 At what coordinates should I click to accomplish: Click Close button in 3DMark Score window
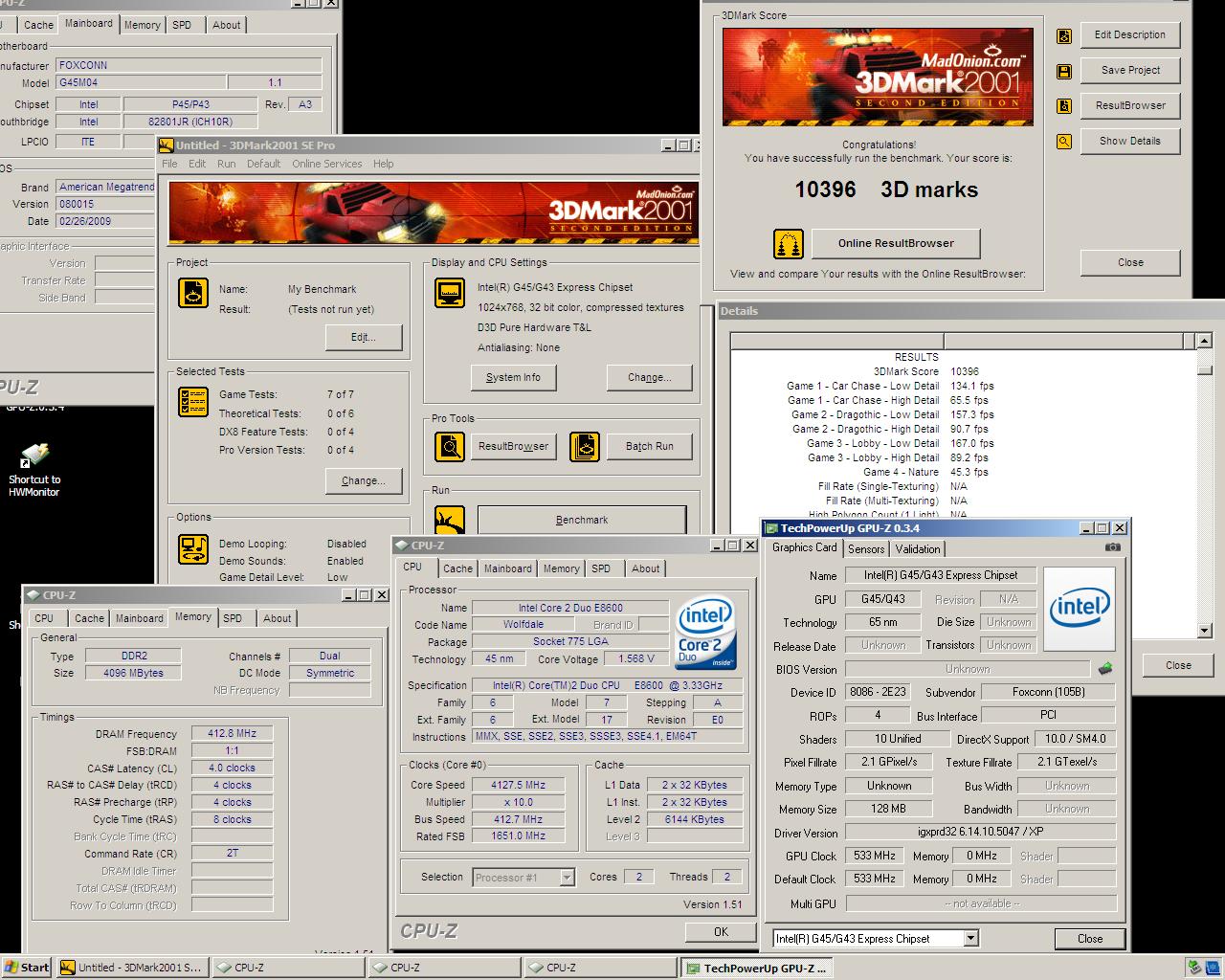1129,262
